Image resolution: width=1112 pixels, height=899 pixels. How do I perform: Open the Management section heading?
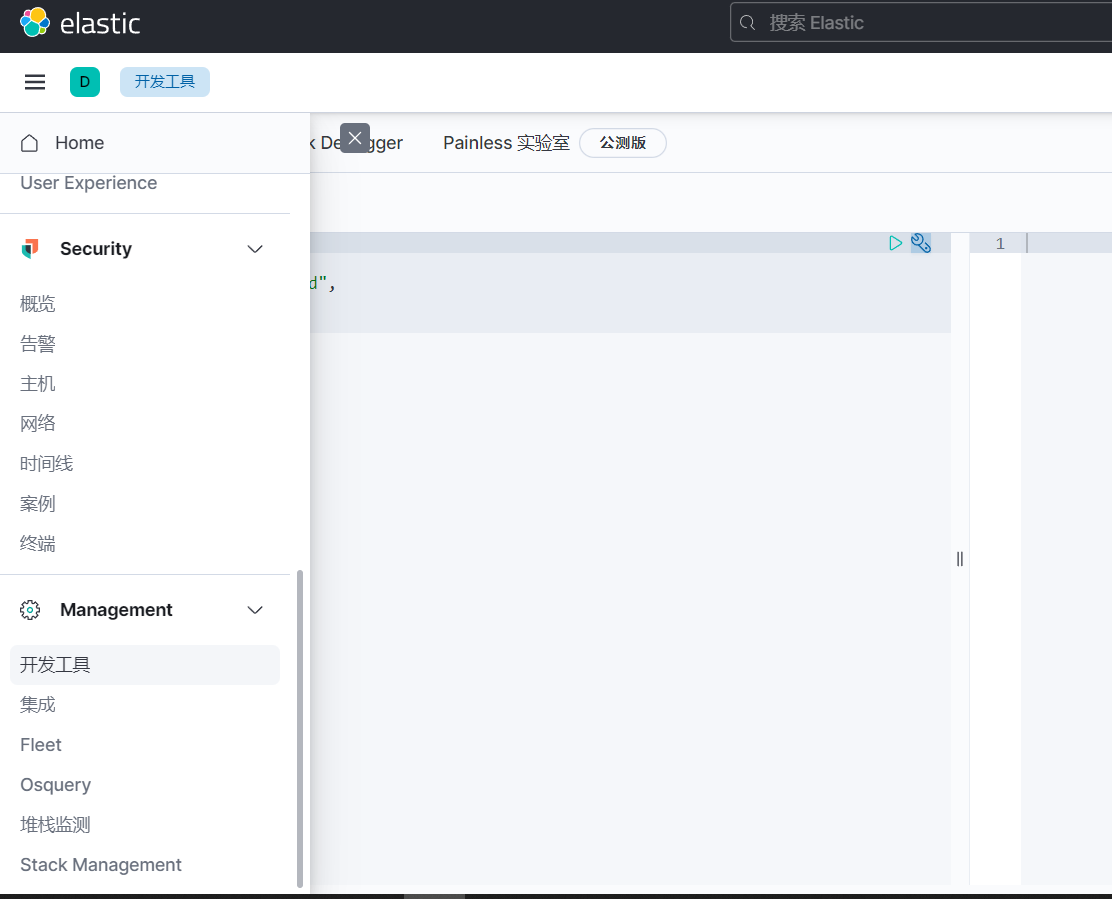116,610
